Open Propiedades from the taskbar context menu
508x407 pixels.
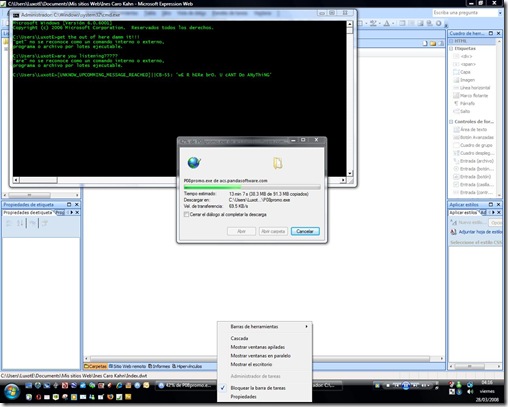coord(265,397)
